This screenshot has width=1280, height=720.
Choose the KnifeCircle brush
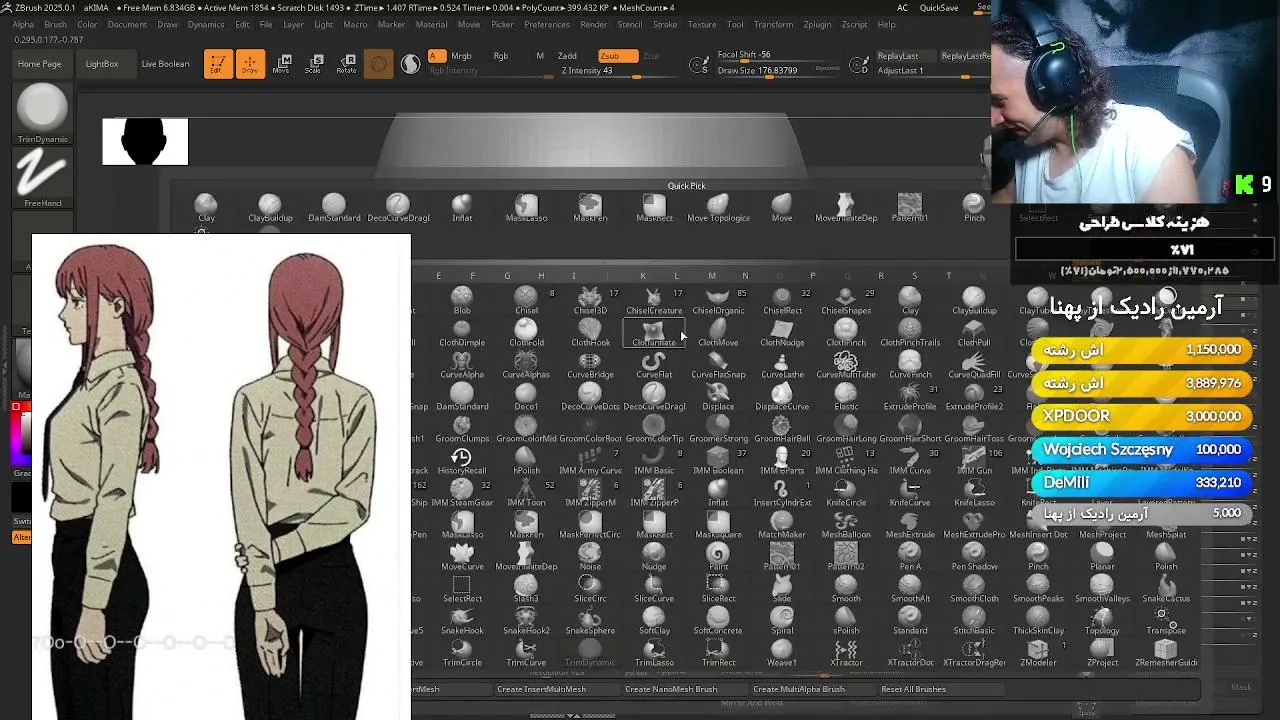click(x=846, y=493)
